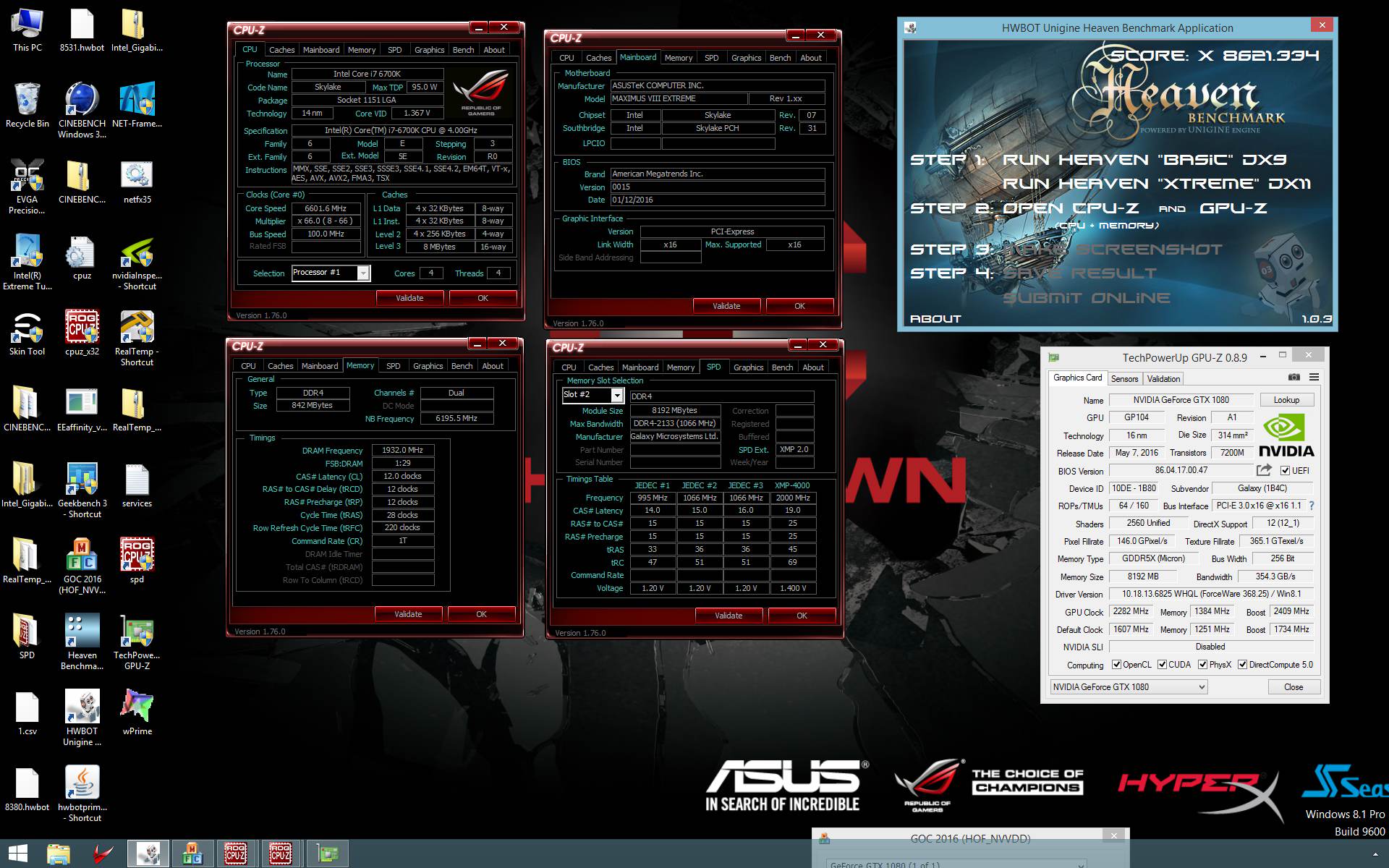Image resolution: width=1389 pixels, height=868 pixels.
Task: Click Run Heaven Basic DX9 step
Action: pos(1145,159)
